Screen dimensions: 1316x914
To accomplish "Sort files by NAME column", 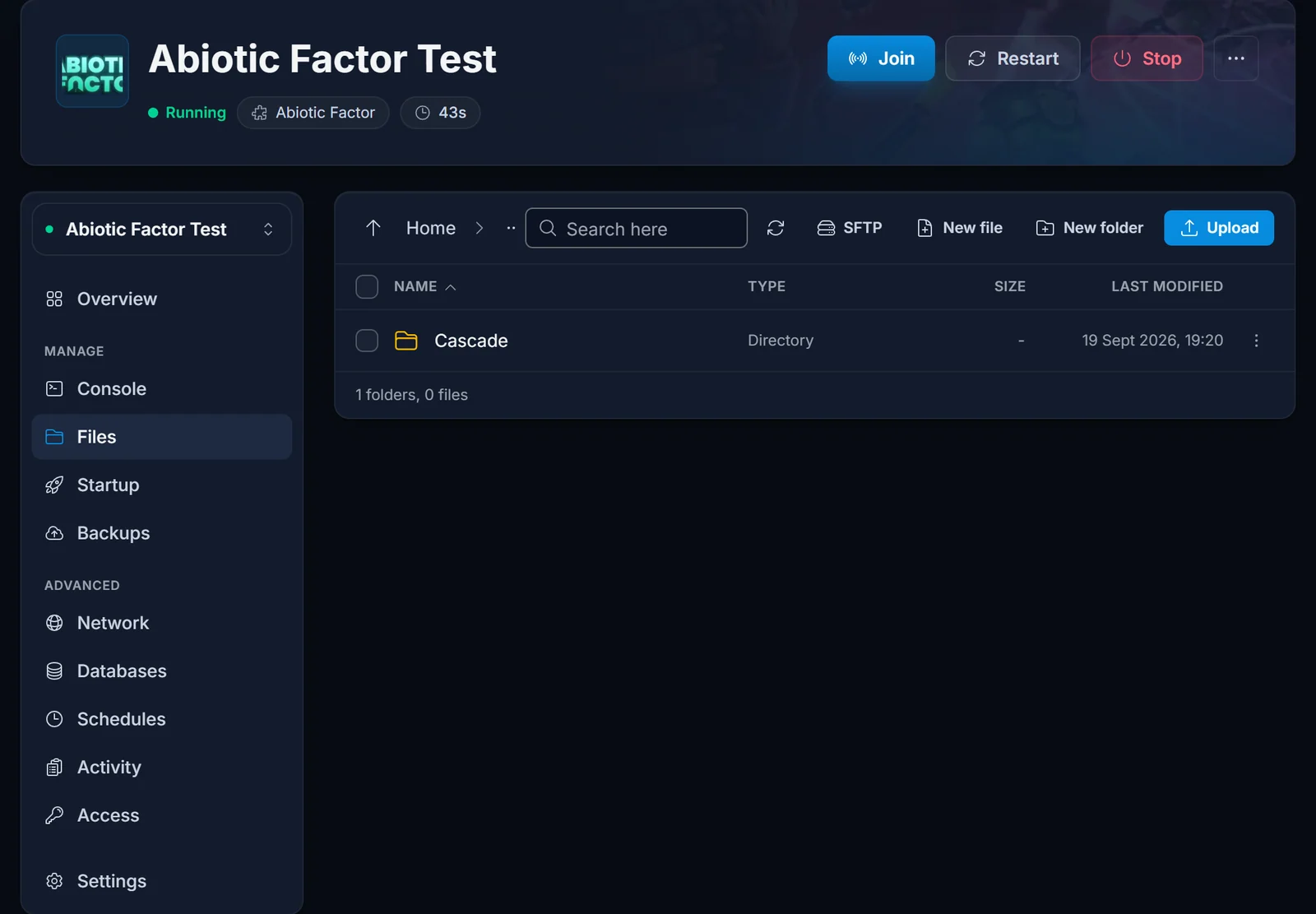I will pos(424,286).
